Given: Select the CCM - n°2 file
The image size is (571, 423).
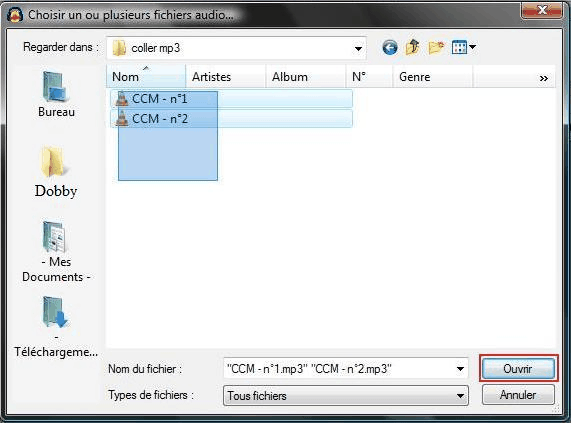Looking at the screenshot, I should point(231,119).
